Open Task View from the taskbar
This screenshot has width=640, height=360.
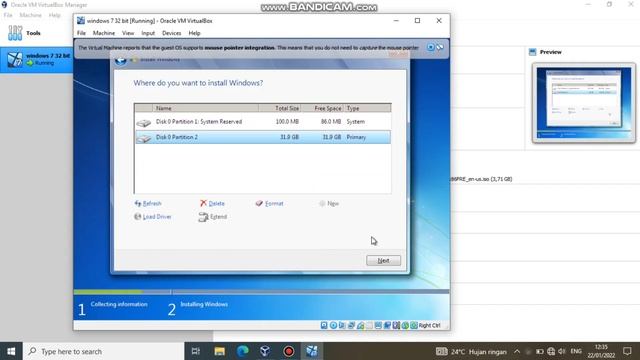196,351
